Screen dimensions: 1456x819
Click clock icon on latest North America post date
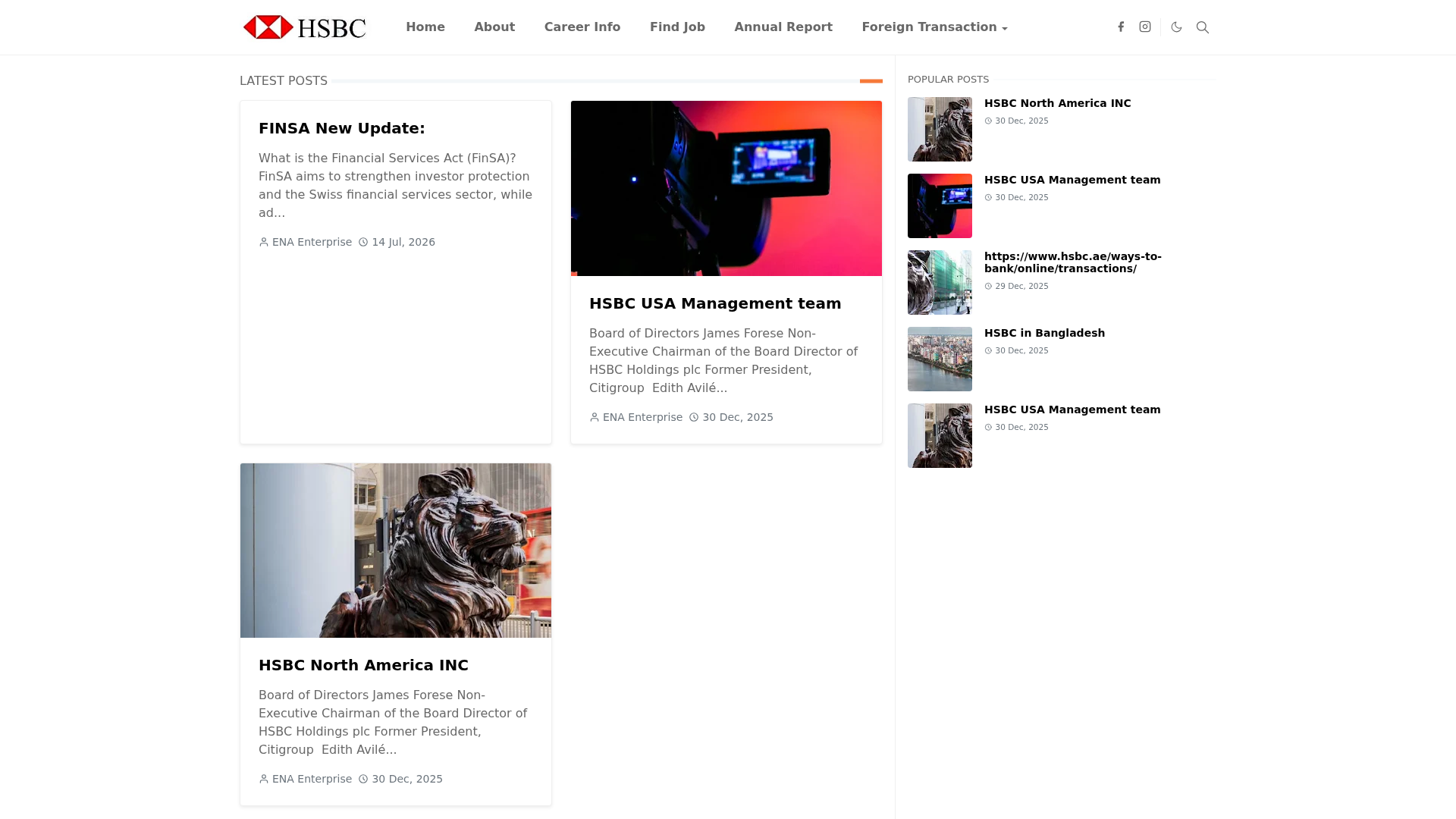coord(363,779)
